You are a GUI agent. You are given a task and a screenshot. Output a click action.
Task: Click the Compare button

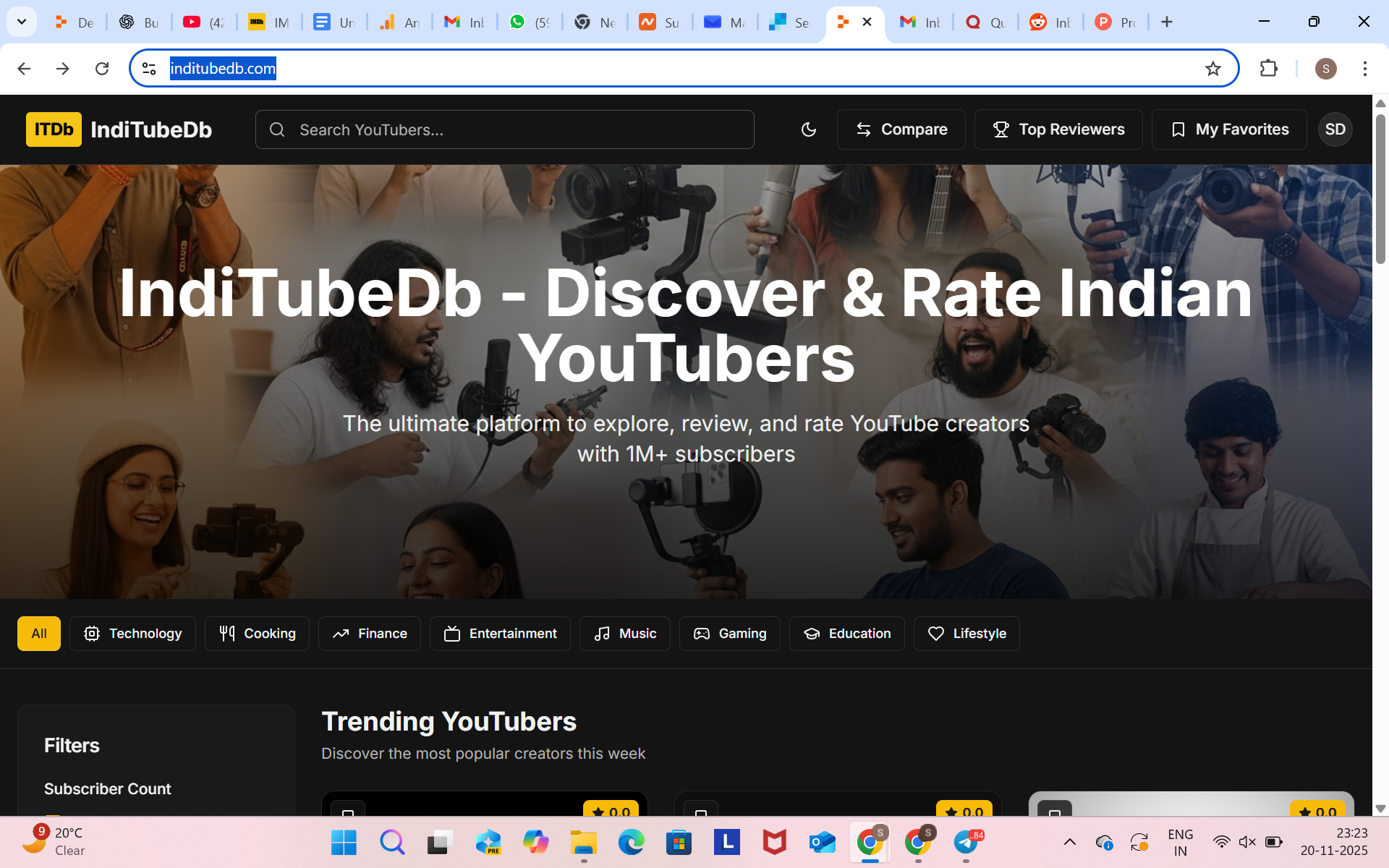coord(901,129)
